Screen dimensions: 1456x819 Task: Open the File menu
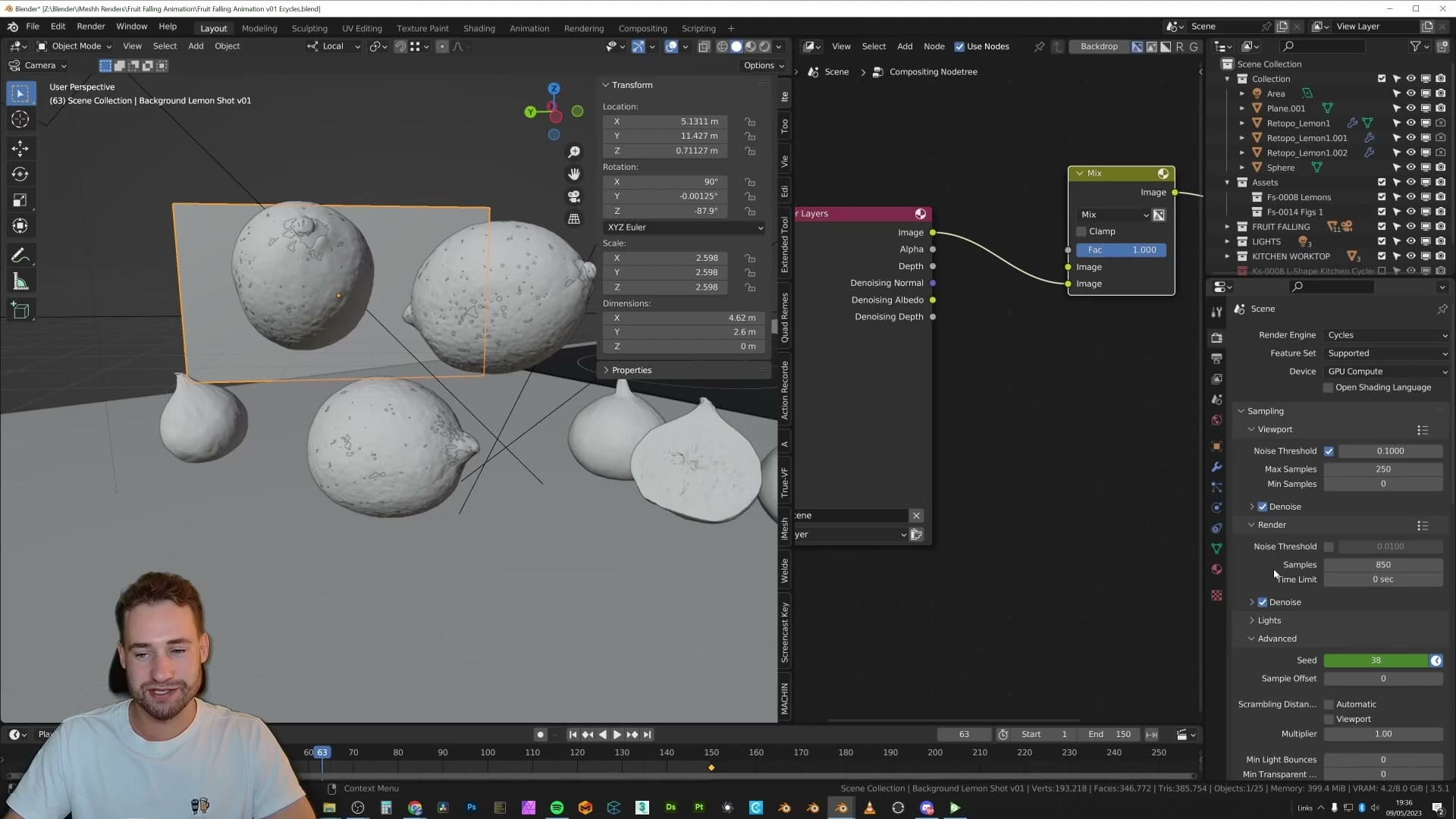coord(33,27)
